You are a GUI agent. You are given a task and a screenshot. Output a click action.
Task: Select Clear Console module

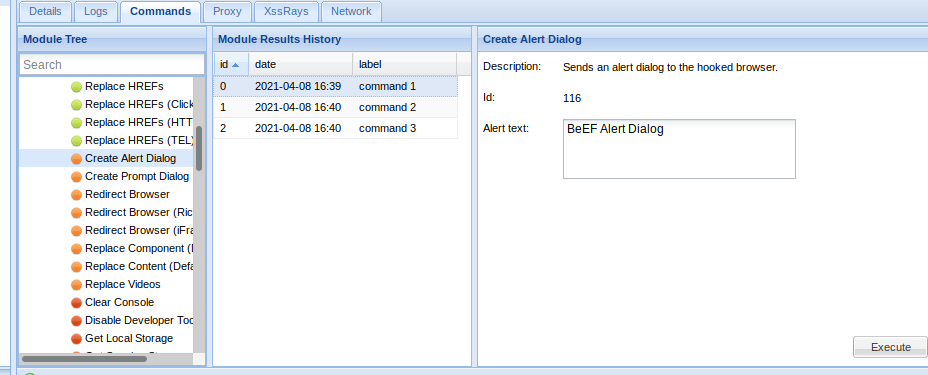point(120,302)
